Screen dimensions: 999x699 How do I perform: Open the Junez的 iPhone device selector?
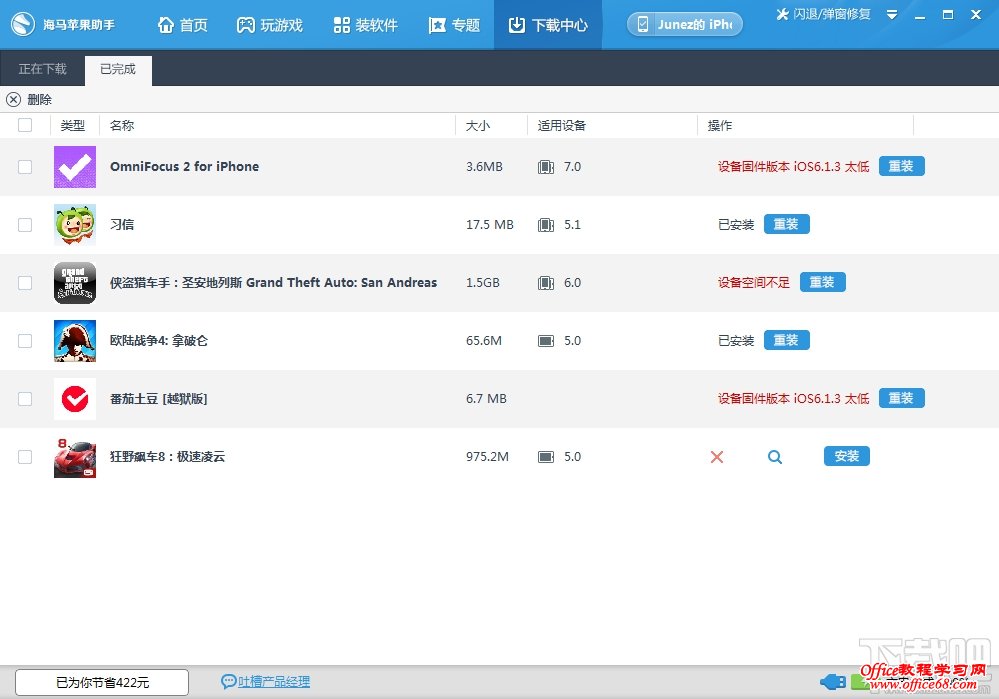point(685,24)
